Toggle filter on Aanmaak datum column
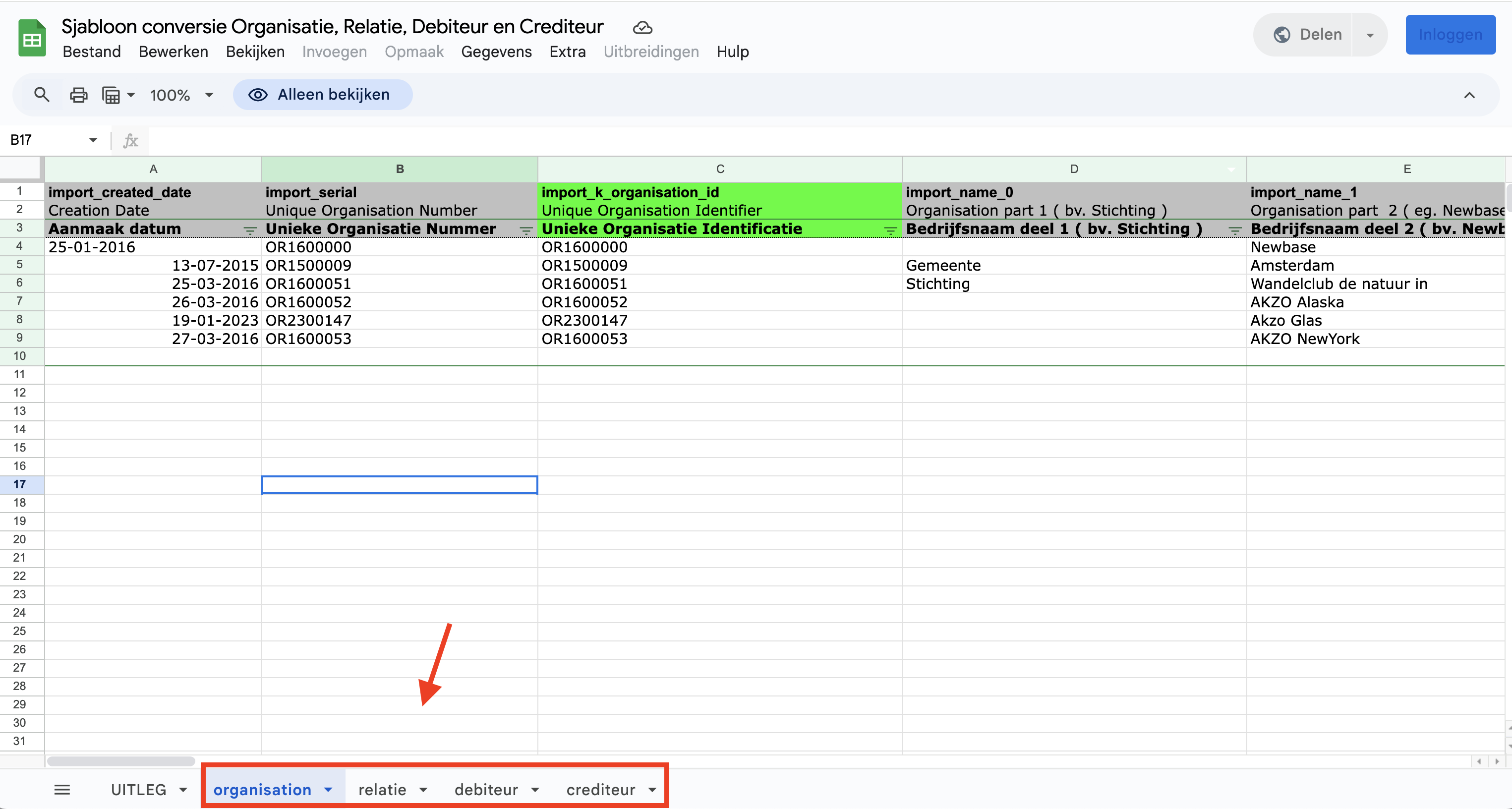The height and width of the screenshot is (809, 1512). (250, 230)
